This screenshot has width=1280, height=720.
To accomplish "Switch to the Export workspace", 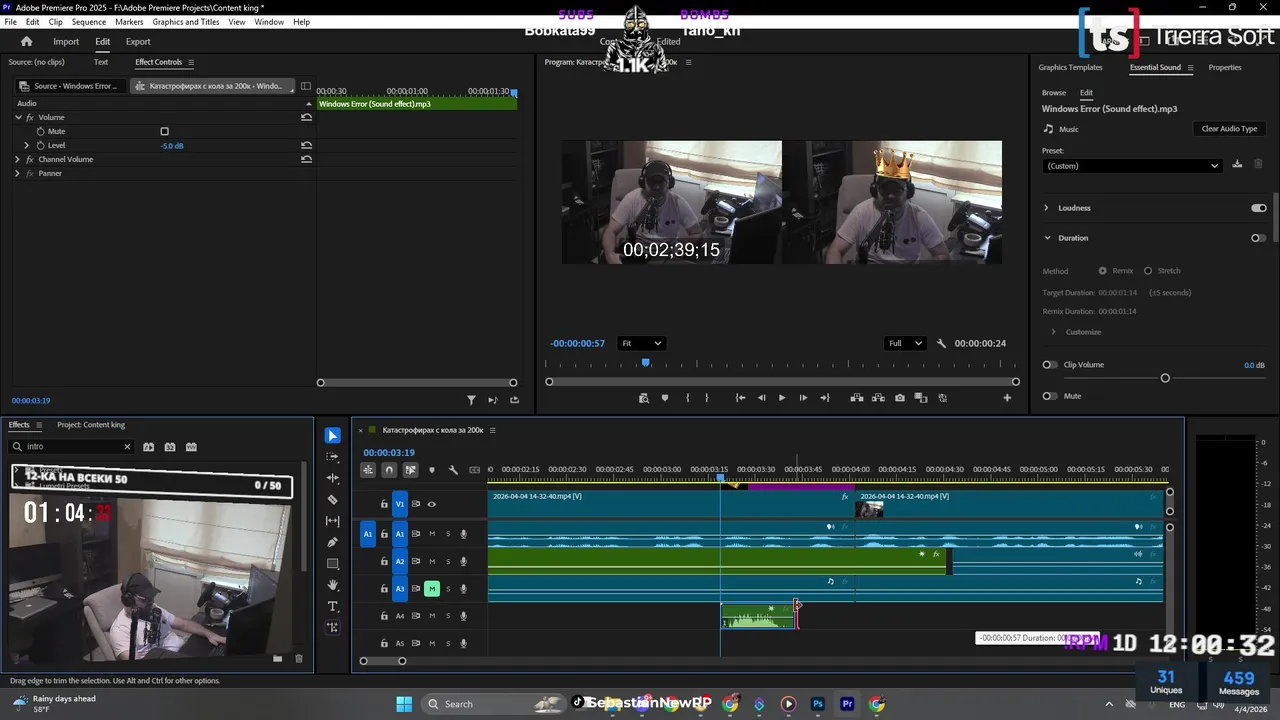I will [x=138, y=41].
